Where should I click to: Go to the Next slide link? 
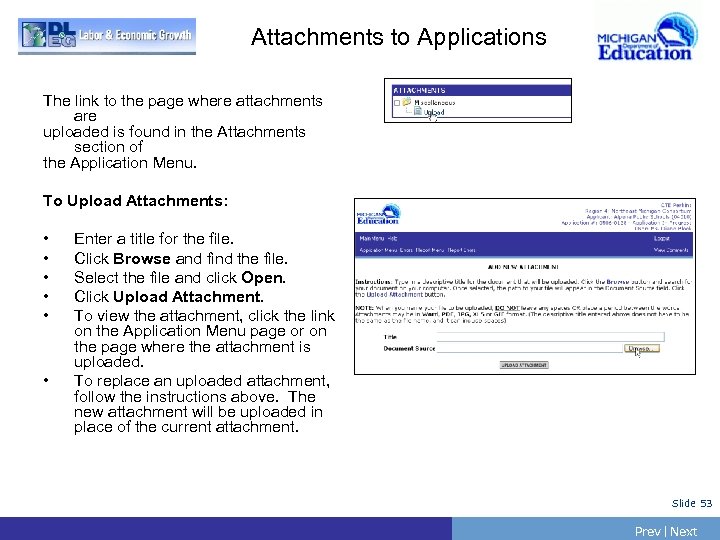pyautogui.click(x=684, y=531)
